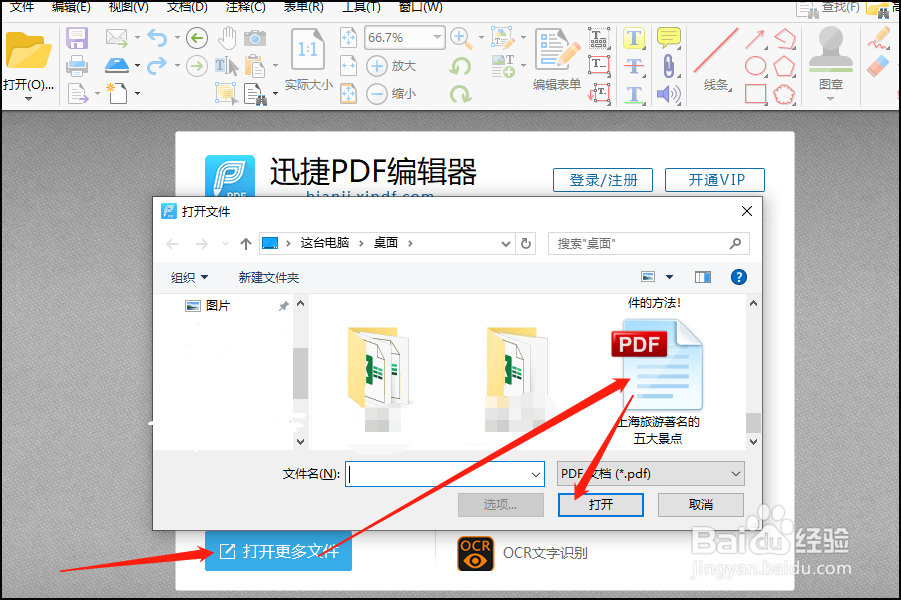Open the PDF文档 (*.pdf) file type dropdown

(650, 474)
